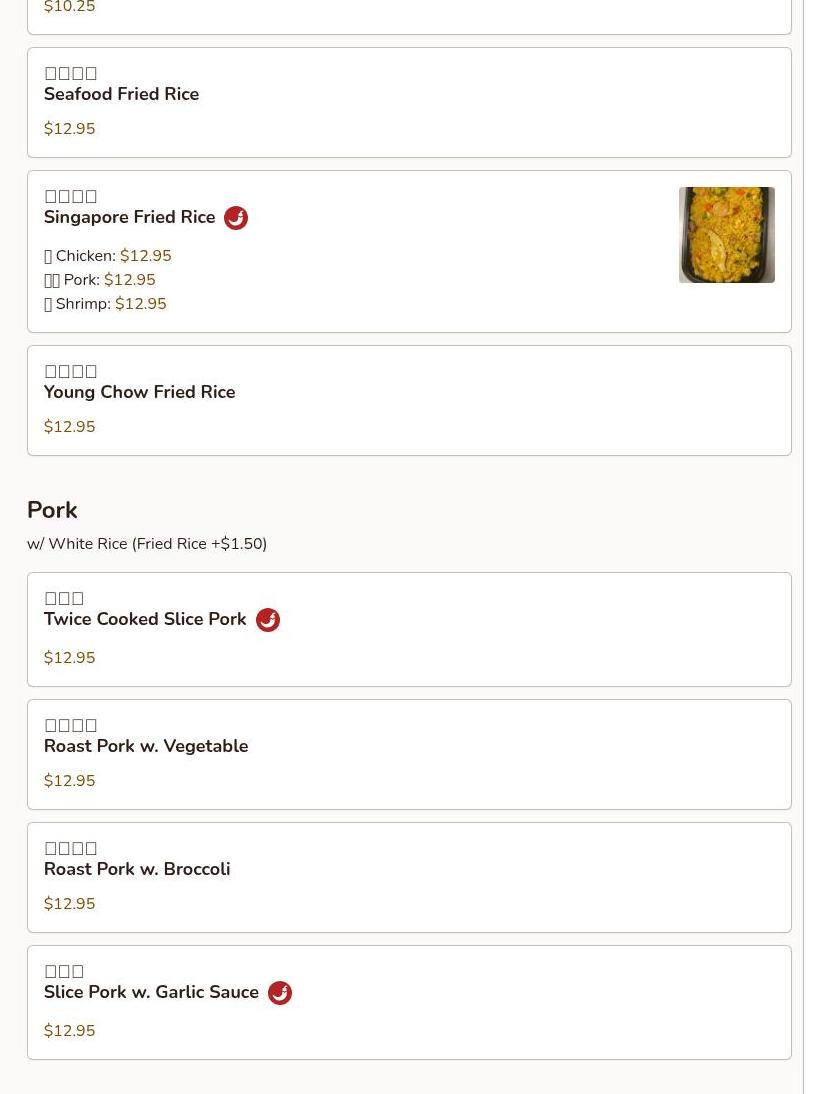Click the Seafood Fried Rice $12.95 price
Screen dimensions: 824x1094
tap(70, 128)
